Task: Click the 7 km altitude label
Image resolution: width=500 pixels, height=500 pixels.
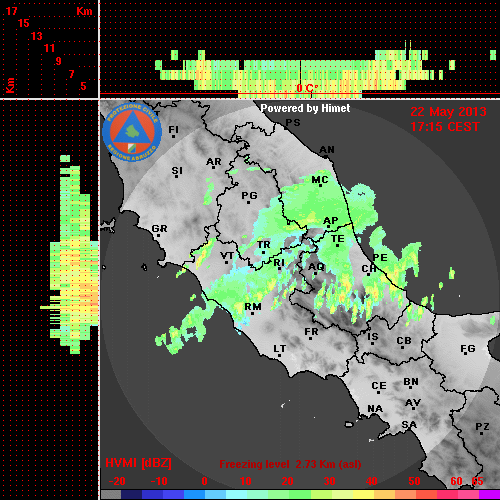Action: point(71,74)
